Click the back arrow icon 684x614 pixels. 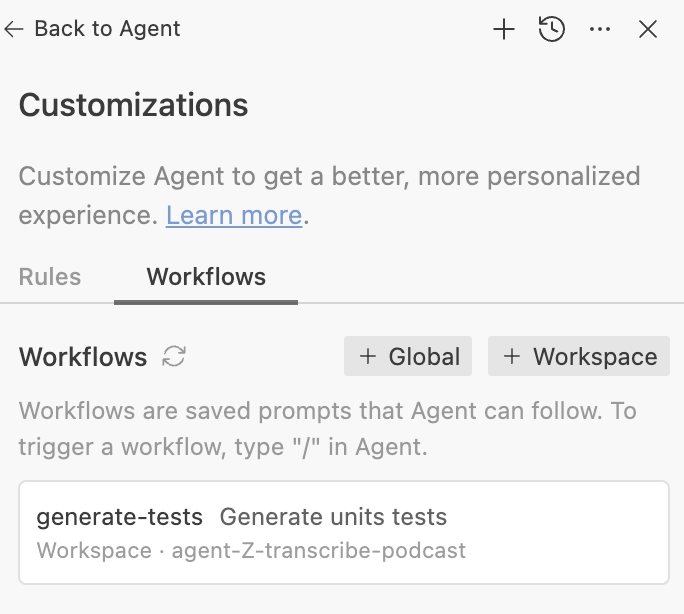(14, 29)
